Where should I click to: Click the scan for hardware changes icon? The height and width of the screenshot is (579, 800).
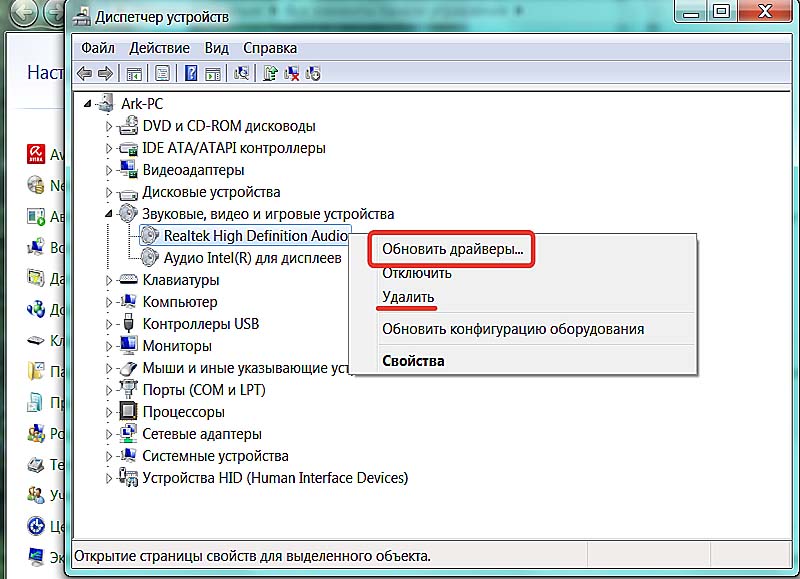(241, 73)
